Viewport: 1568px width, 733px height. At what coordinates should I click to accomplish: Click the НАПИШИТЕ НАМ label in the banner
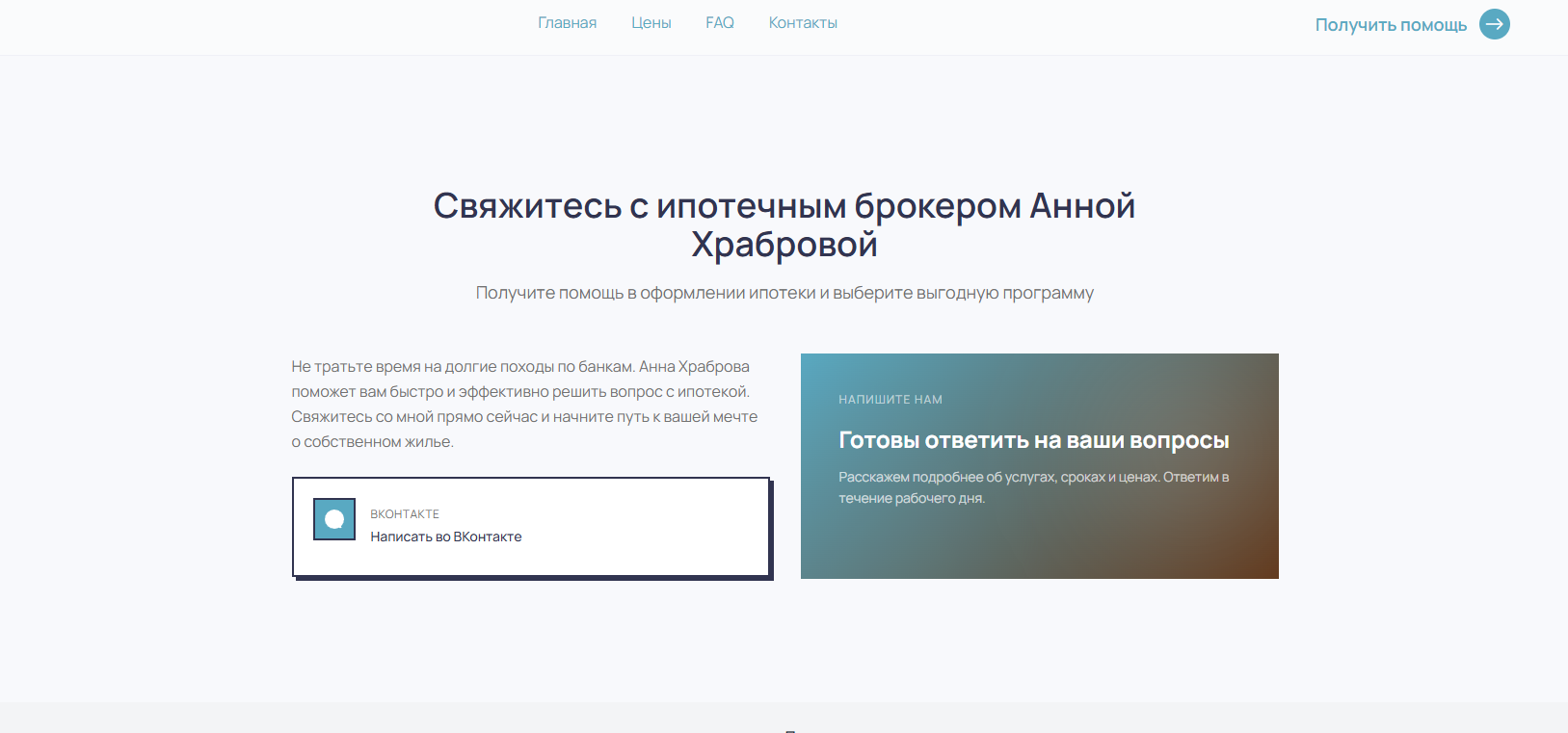tap(890, 400)
